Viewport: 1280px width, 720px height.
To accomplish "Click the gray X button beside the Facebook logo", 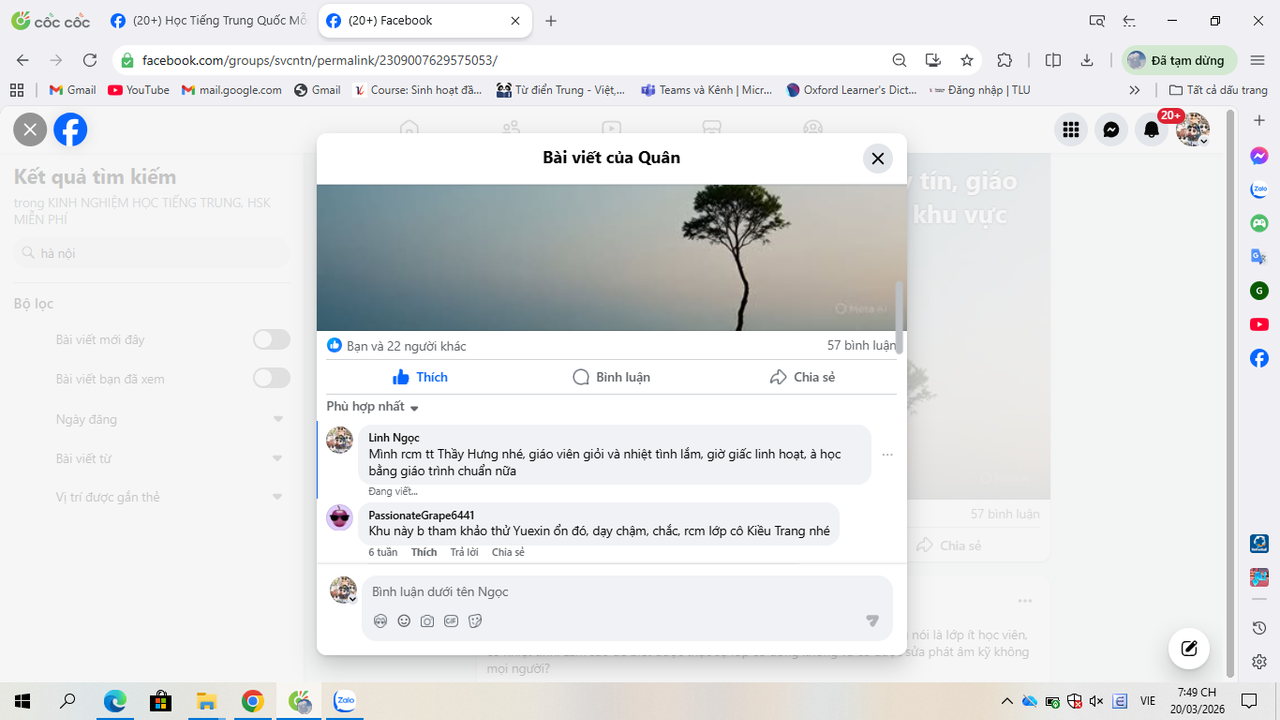I will pos(30,129).
